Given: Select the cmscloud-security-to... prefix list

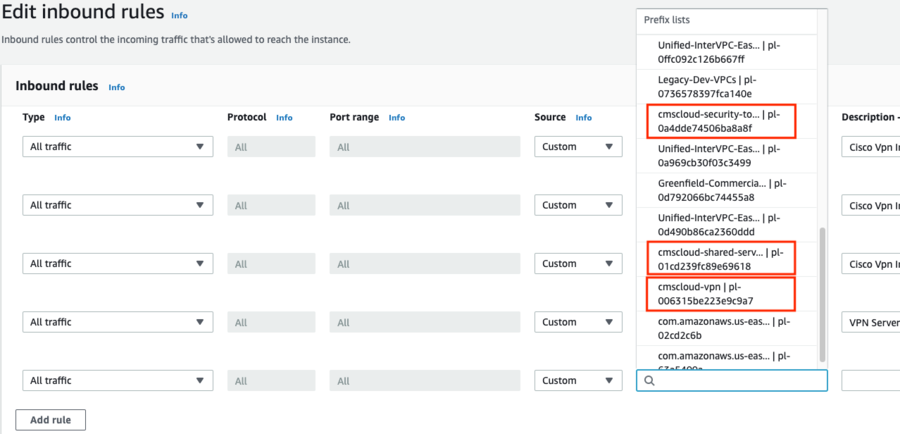Looking at the screenshot, I should coord(727,121).
